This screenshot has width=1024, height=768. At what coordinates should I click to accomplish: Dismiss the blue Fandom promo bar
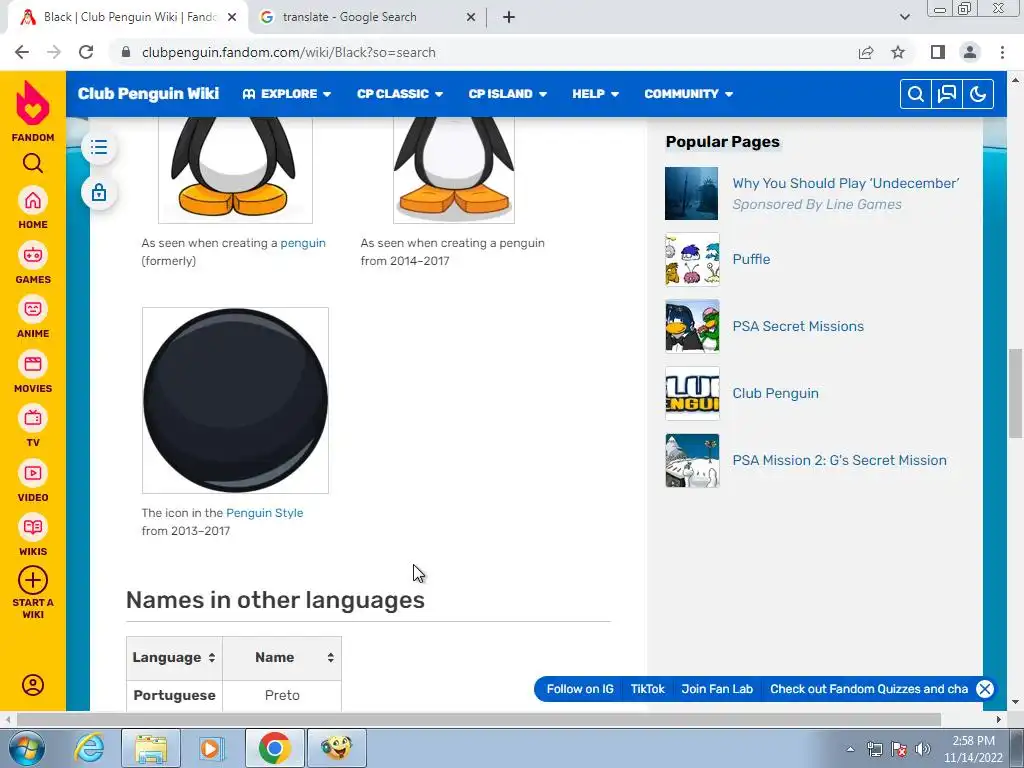click(x=985, y=689)
